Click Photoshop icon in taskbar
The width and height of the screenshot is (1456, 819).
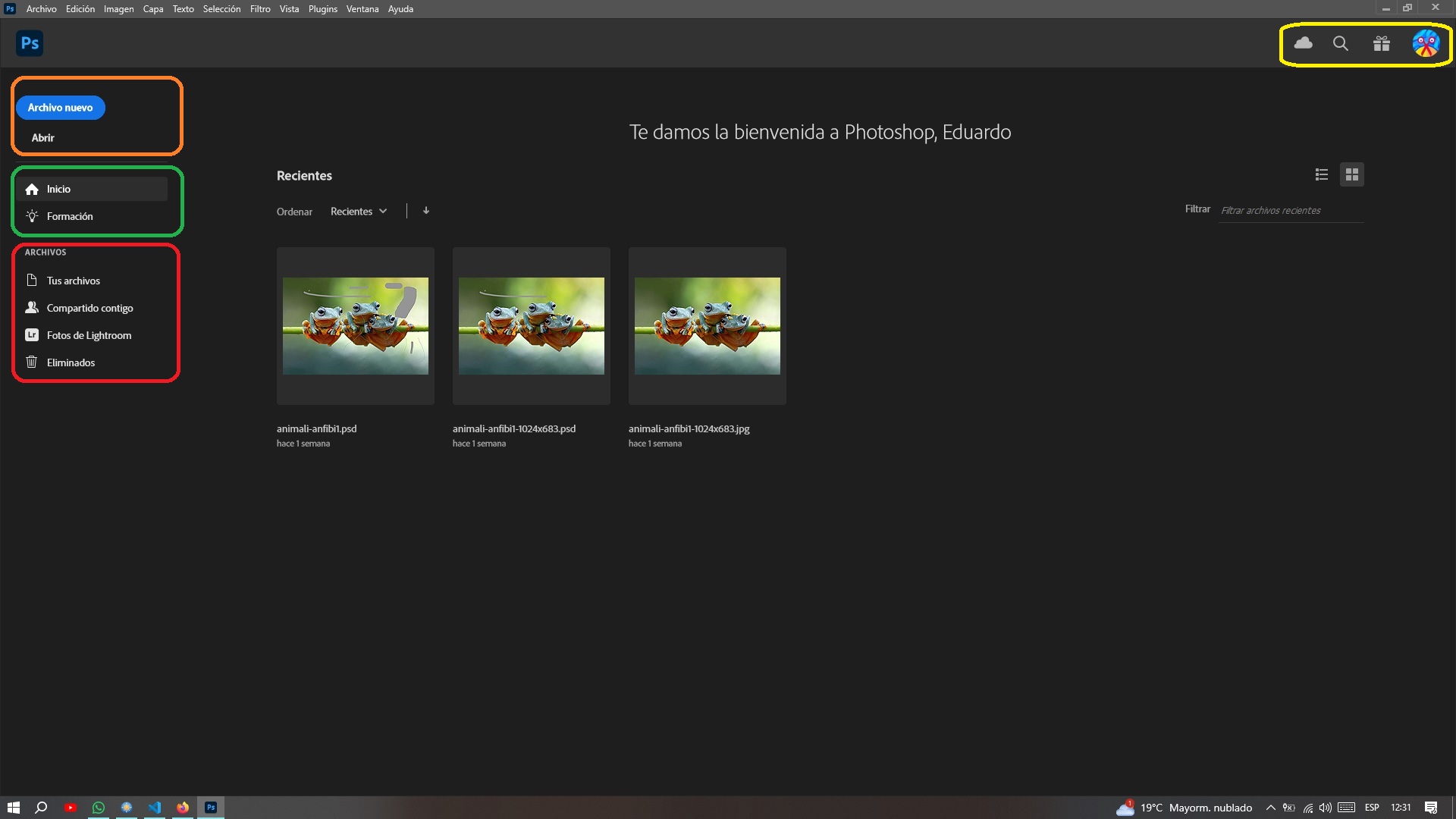pyautogui.click(x=211, y=808)
